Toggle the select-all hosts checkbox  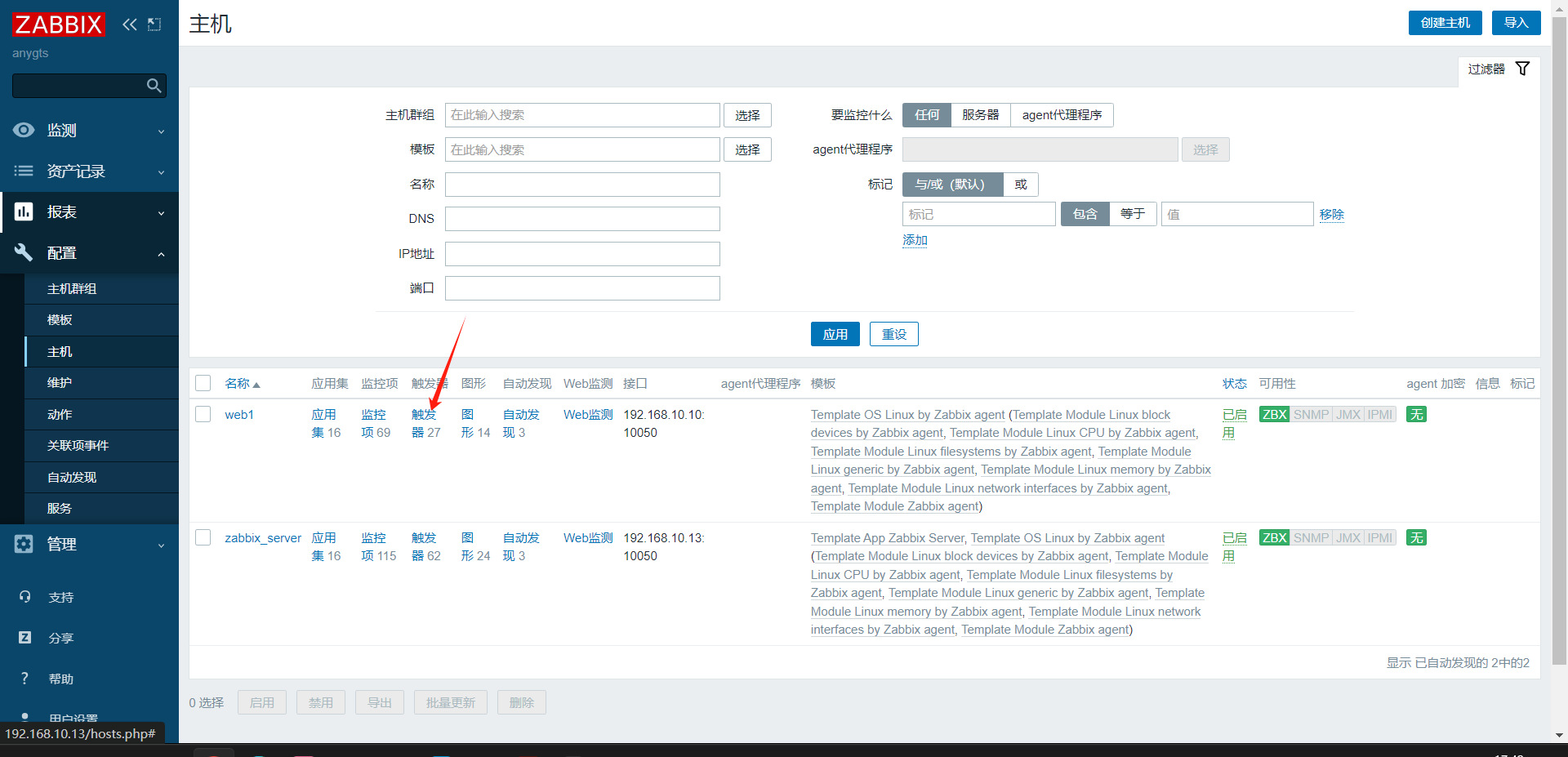203,383
